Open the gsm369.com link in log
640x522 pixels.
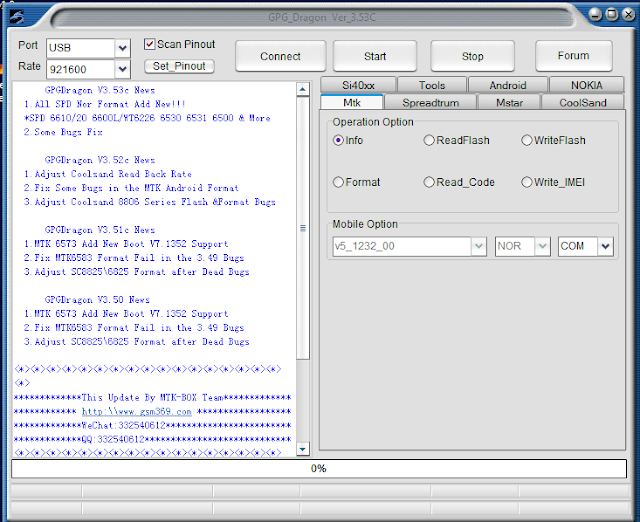[x=137, y=411]
